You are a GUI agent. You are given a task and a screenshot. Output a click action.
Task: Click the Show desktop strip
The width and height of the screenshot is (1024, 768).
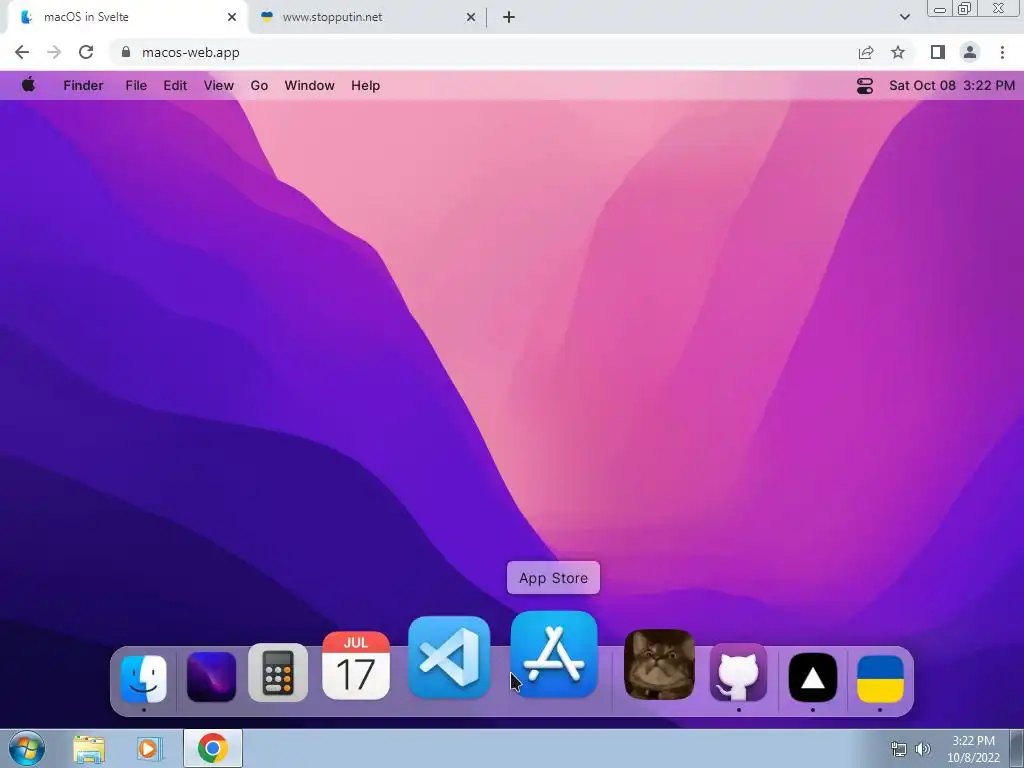click(x=1017, y=748)
